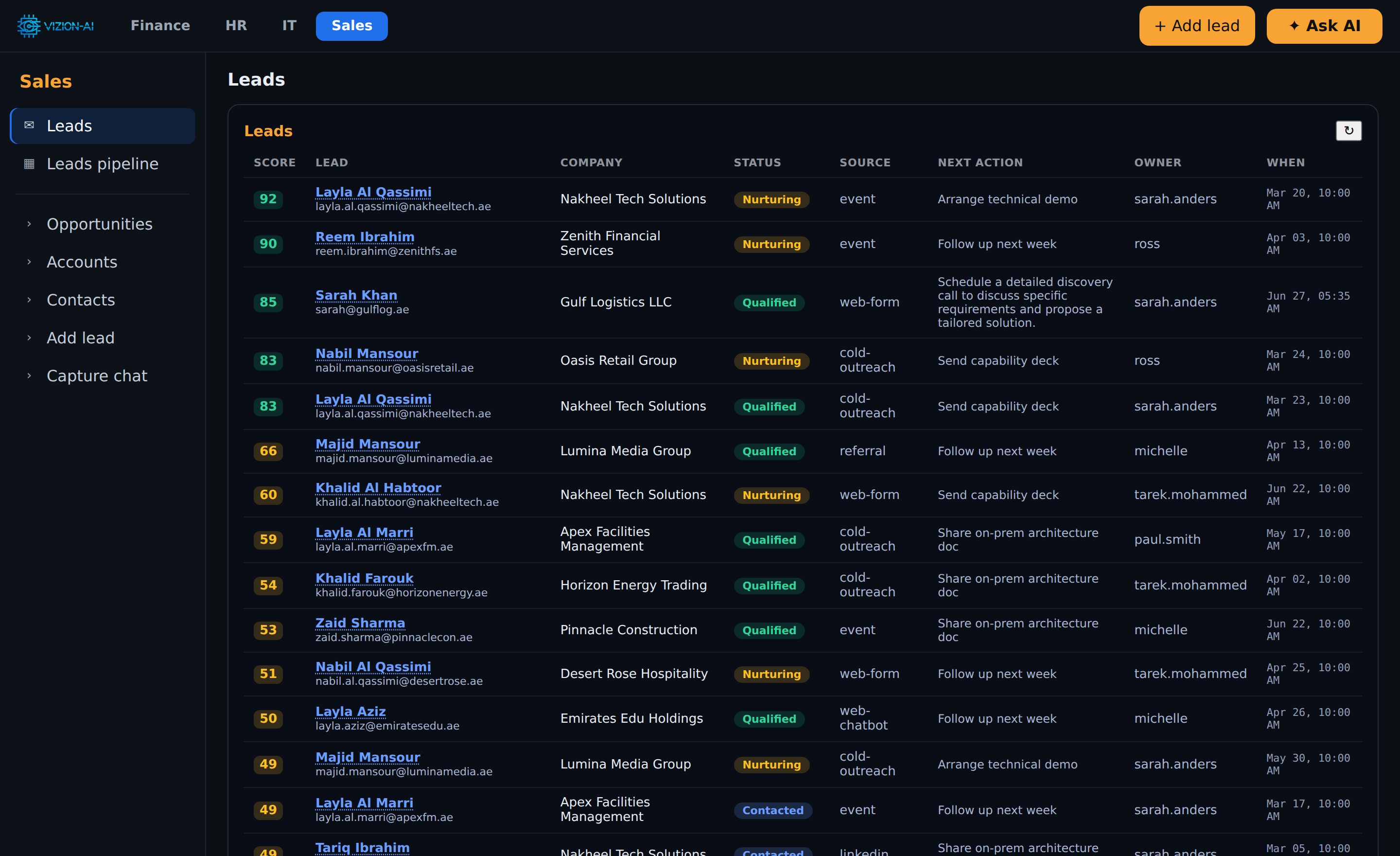Image resolution: width=1400 pixels, height=856 pixels.
Task: Open the Reem Ibrahim lead
Action: (x=365, y=236)
